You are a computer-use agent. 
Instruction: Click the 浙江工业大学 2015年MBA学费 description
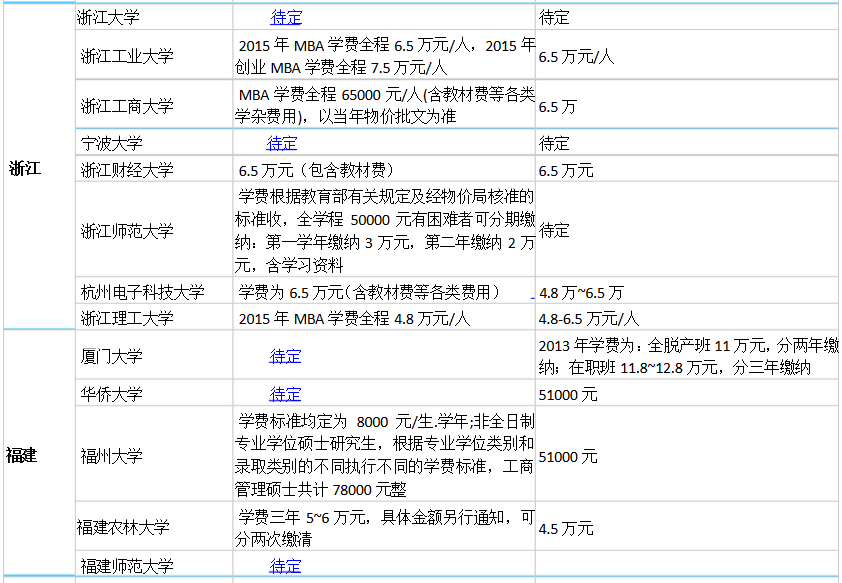pos(384,56)
